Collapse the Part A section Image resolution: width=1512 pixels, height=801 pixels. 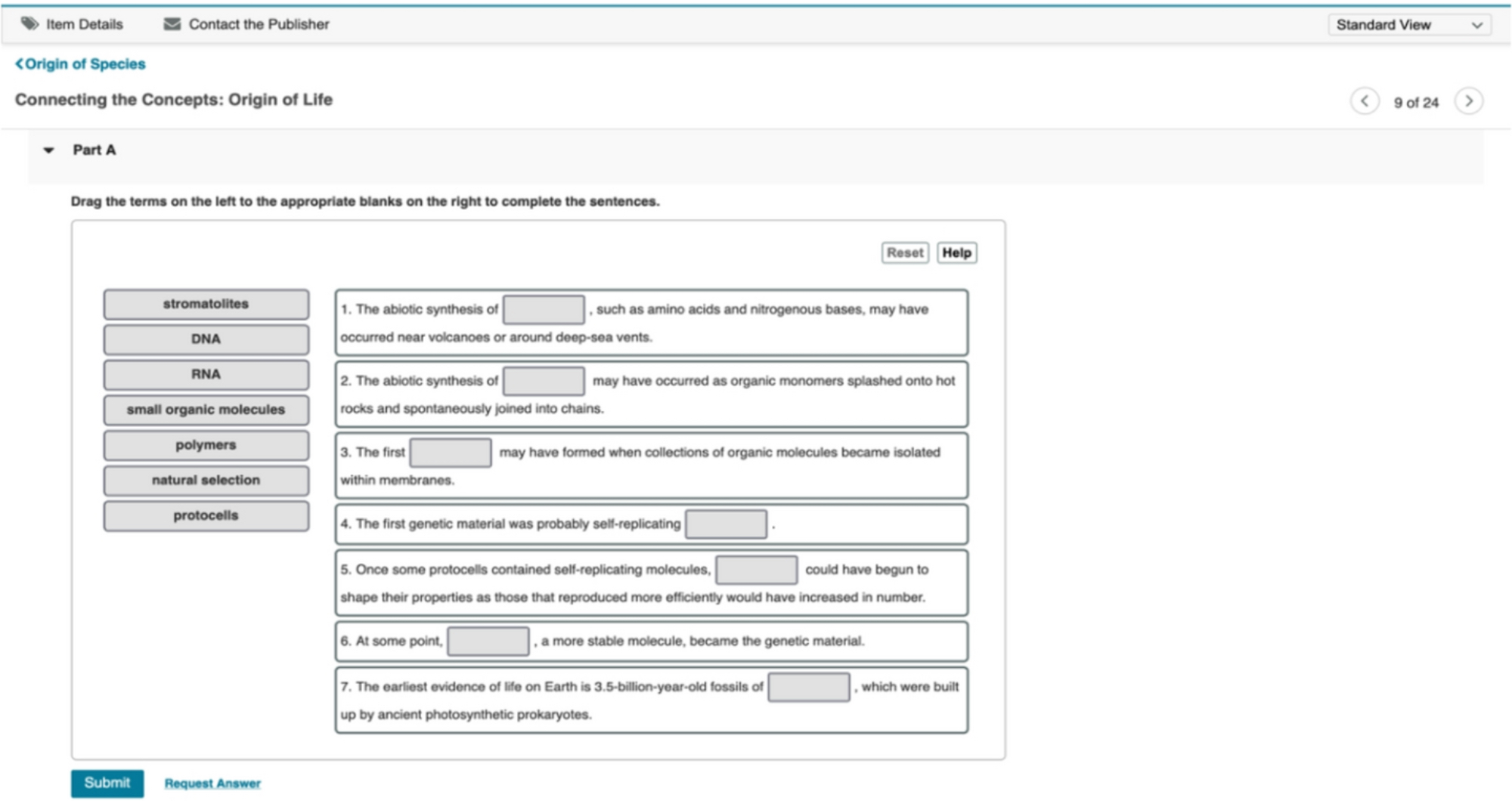[x=49, y=150]
